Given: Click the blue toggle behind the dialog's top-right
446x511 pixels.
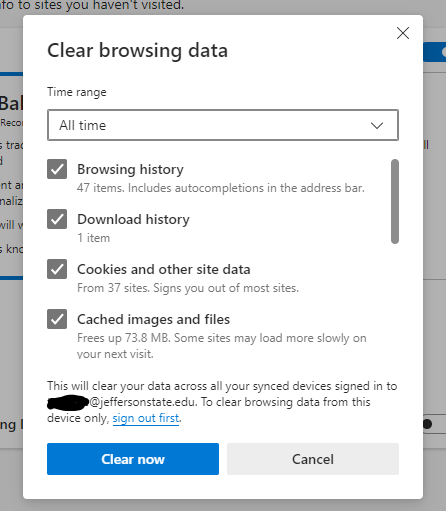Looking at the screenshot, I should (435, 52).
